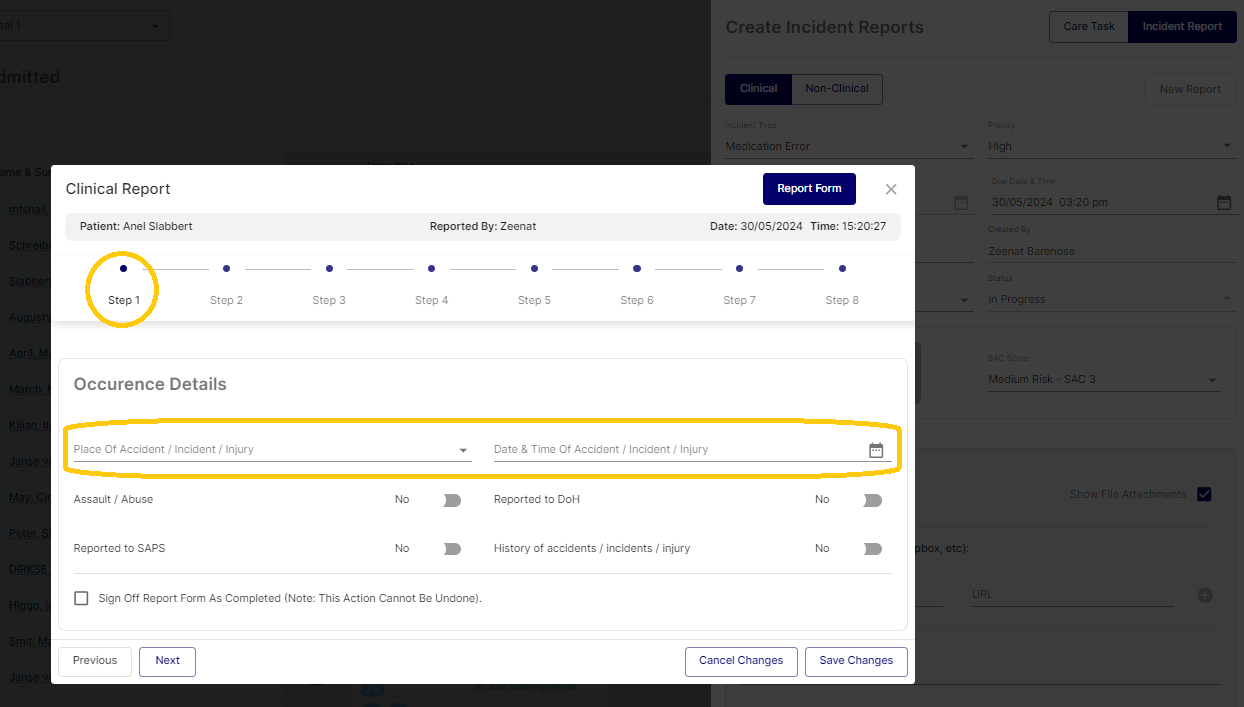Close the Clinical Report dialog

pos(891,189)
